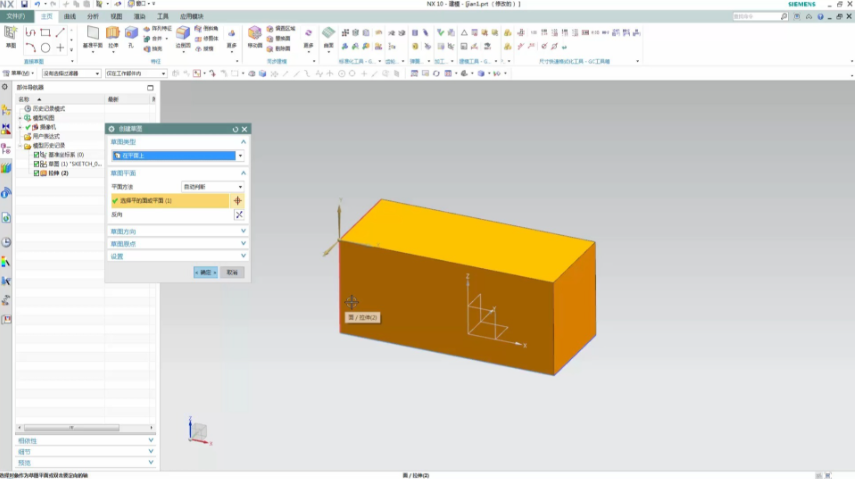855x479 pixels.
Task: Click the Sketch (草图) tool icon
Action: (x=10, y=37)
